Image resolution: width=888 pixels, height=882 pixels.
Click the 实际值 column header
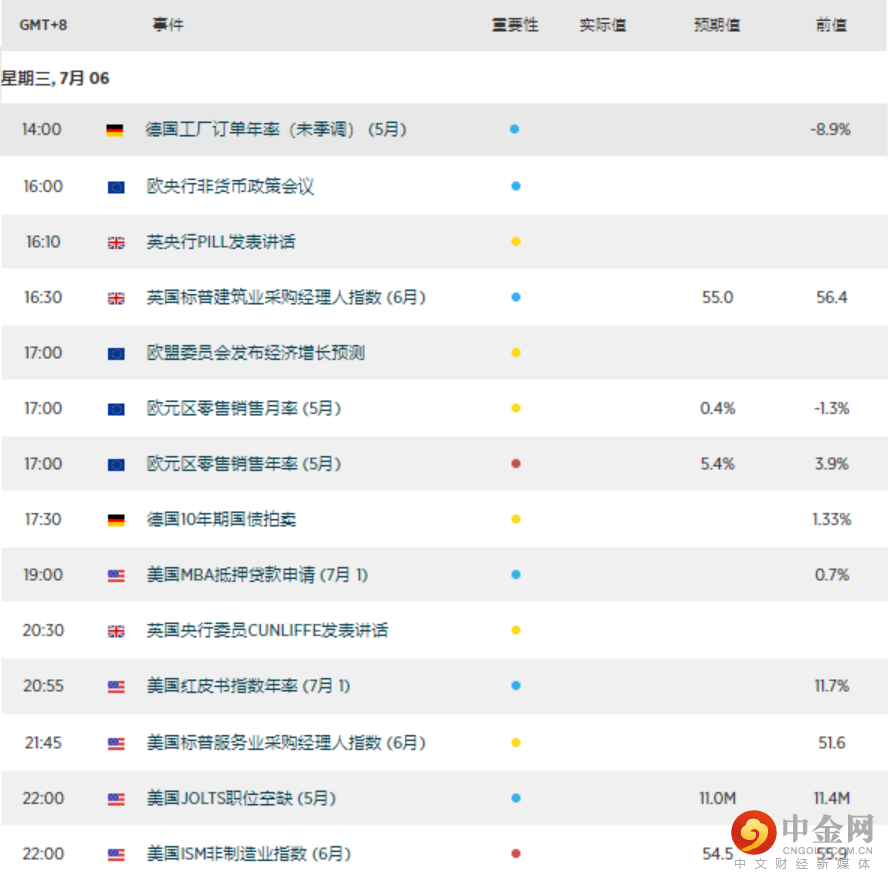click(603, 25)
